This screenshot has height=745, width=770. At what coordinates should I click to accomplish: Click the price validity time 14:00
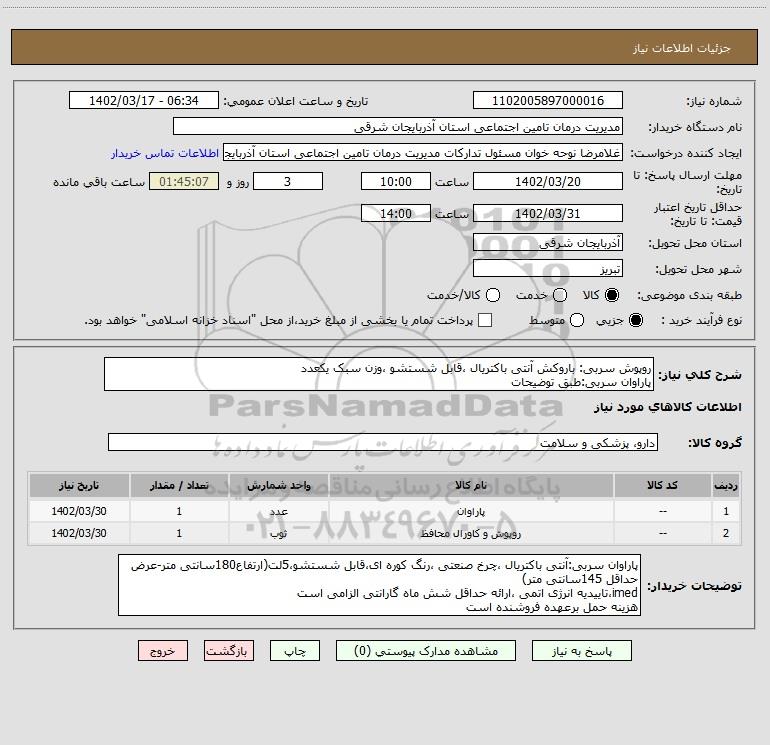[x=396, y=213]
